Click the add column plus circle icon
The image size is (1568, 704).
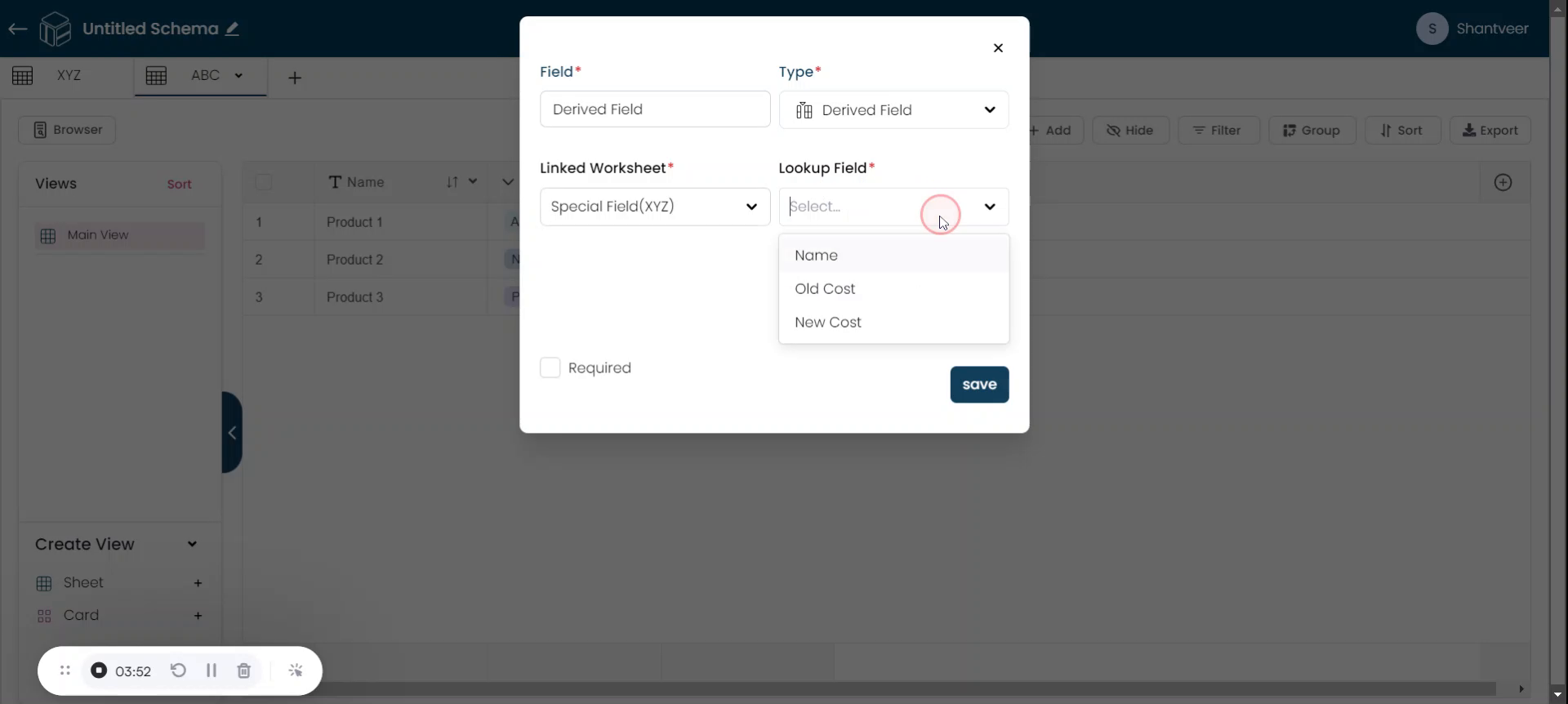(x=1503, y=183)
